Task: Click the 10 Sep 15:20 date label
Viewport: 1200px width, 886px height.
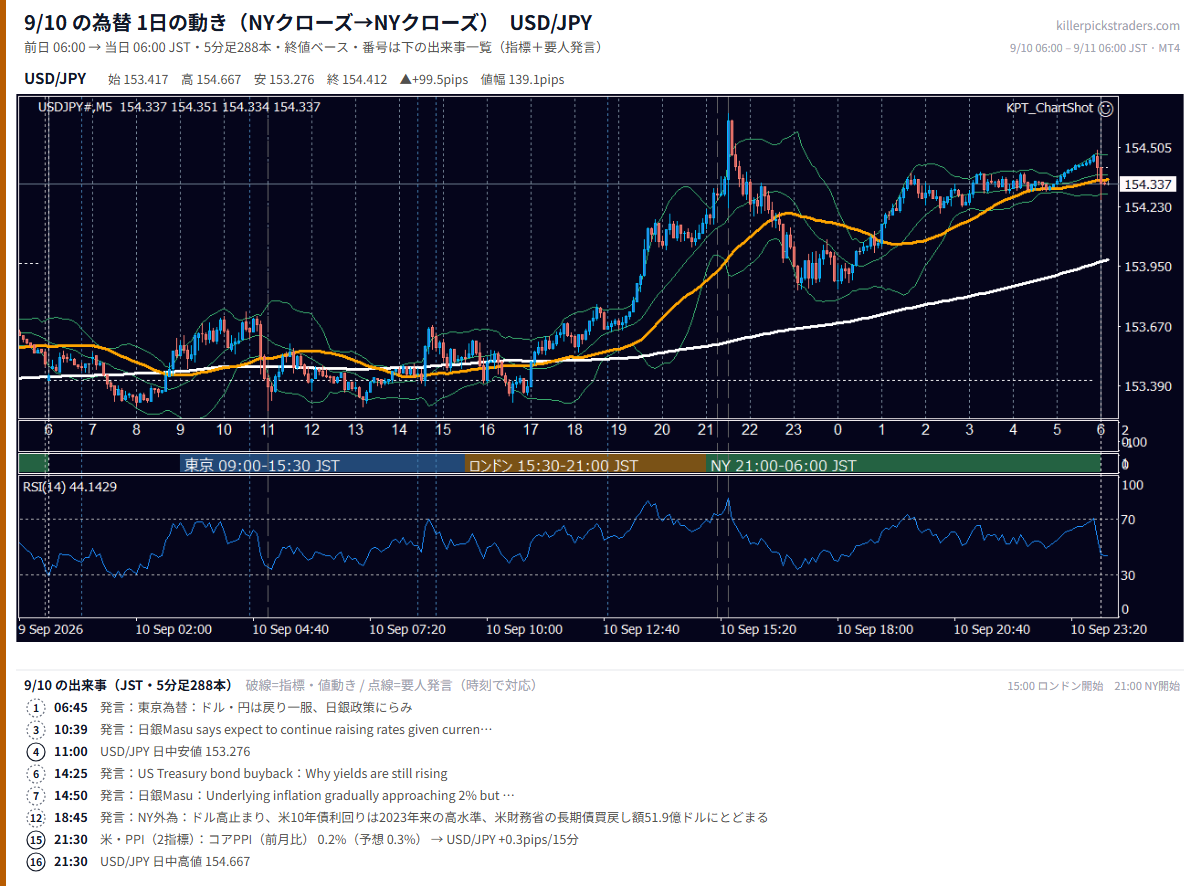Action: tap(758, 630)
